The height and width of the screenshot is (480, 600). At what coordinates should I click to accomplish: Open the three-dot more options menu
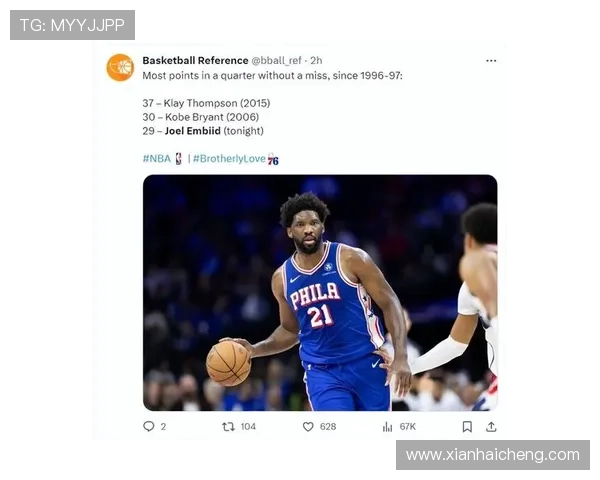click(491, 61)
